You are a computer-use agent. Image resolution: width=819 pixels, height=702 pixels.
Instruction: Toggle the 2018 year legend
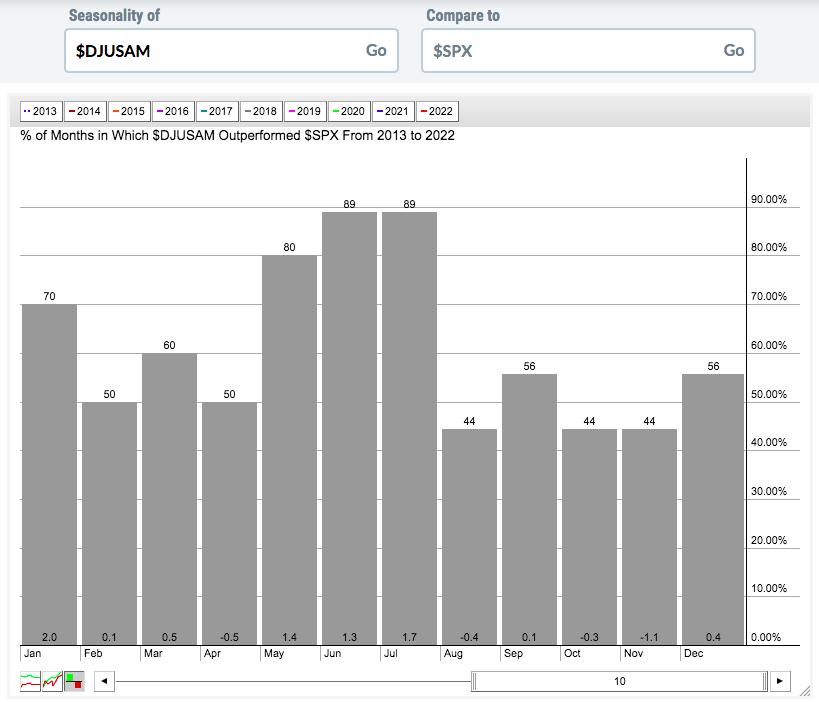pyautogui.click(x=259, y=111)
